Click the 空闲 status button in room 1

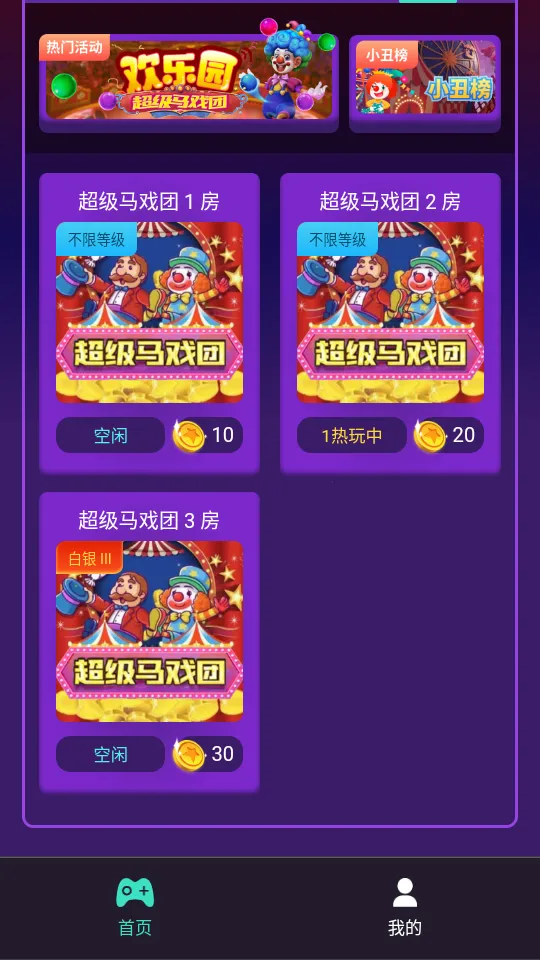click(x=110, y=435)
